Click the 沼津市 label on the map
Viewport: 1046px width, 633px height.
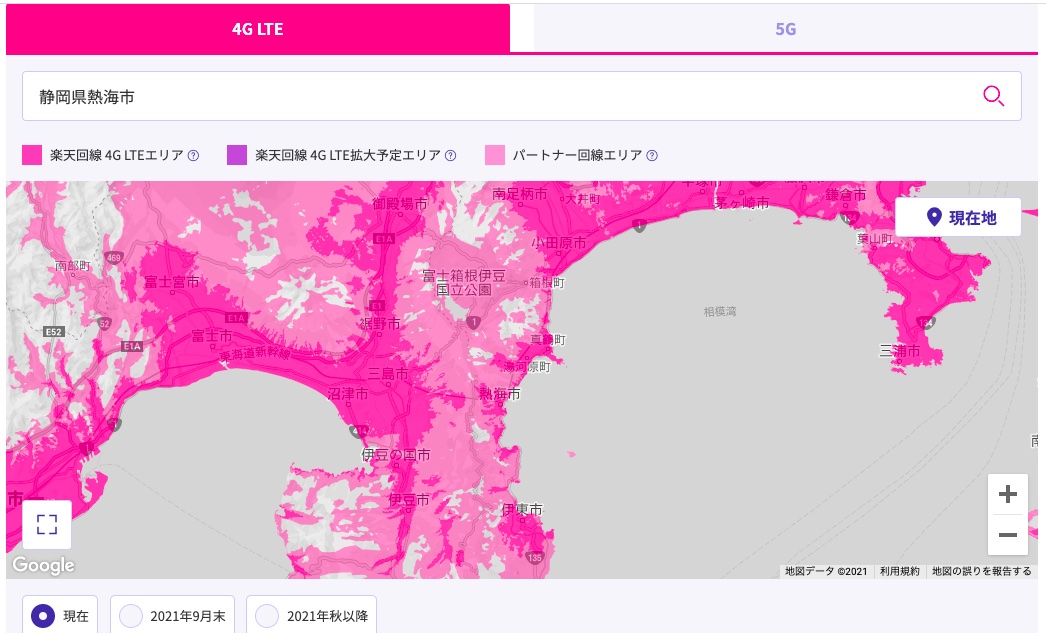click(x=348, y=394)
